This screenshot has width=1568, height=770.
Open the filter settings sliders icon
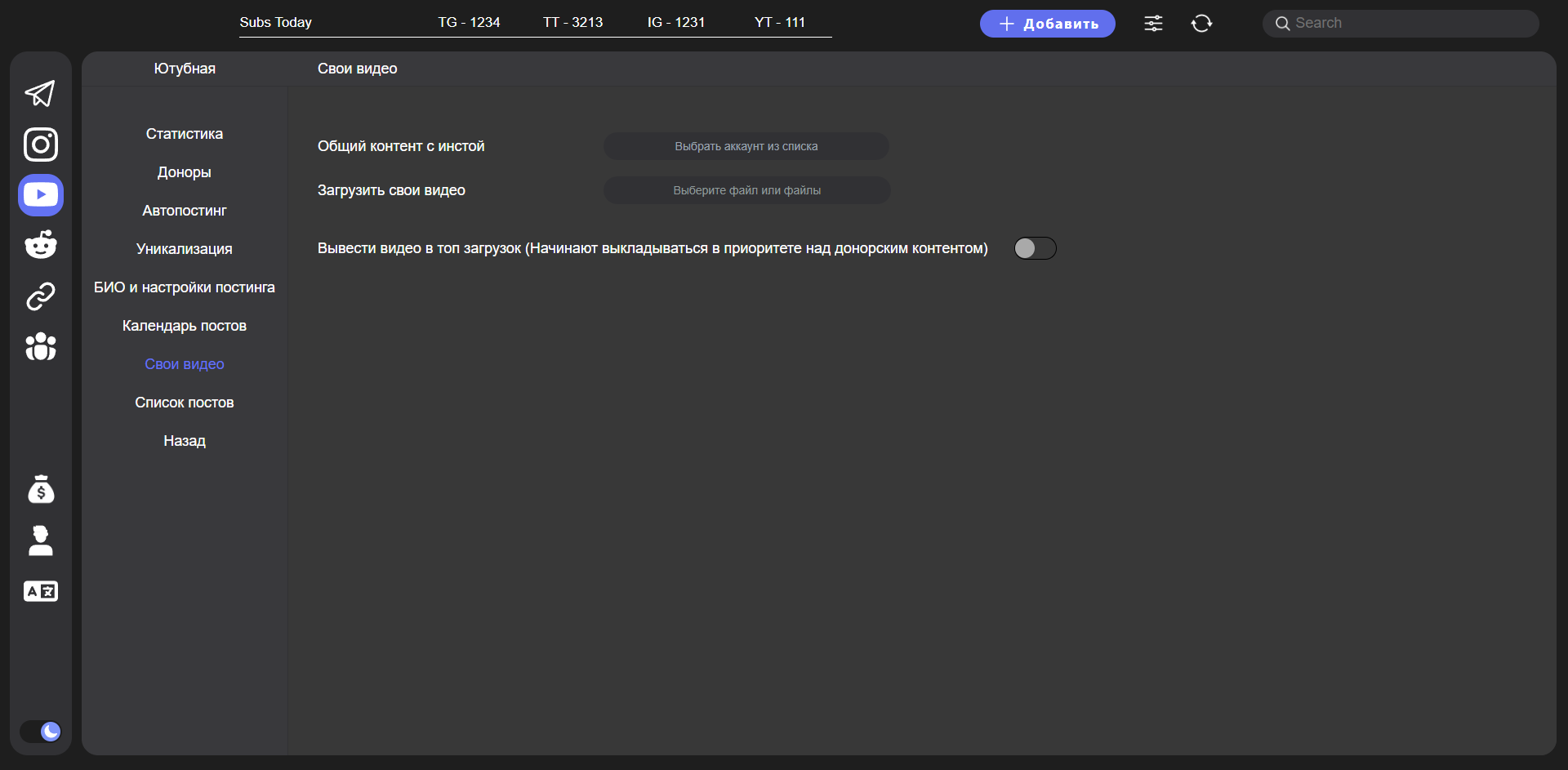[x=1153, y=24]
